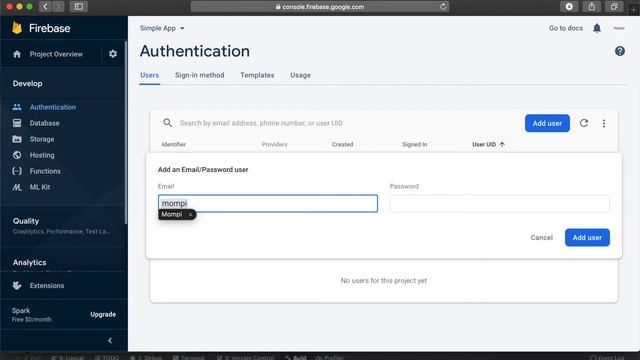Click the search magnifier icon
Screen dimensions: 640x360
(167, 123)
